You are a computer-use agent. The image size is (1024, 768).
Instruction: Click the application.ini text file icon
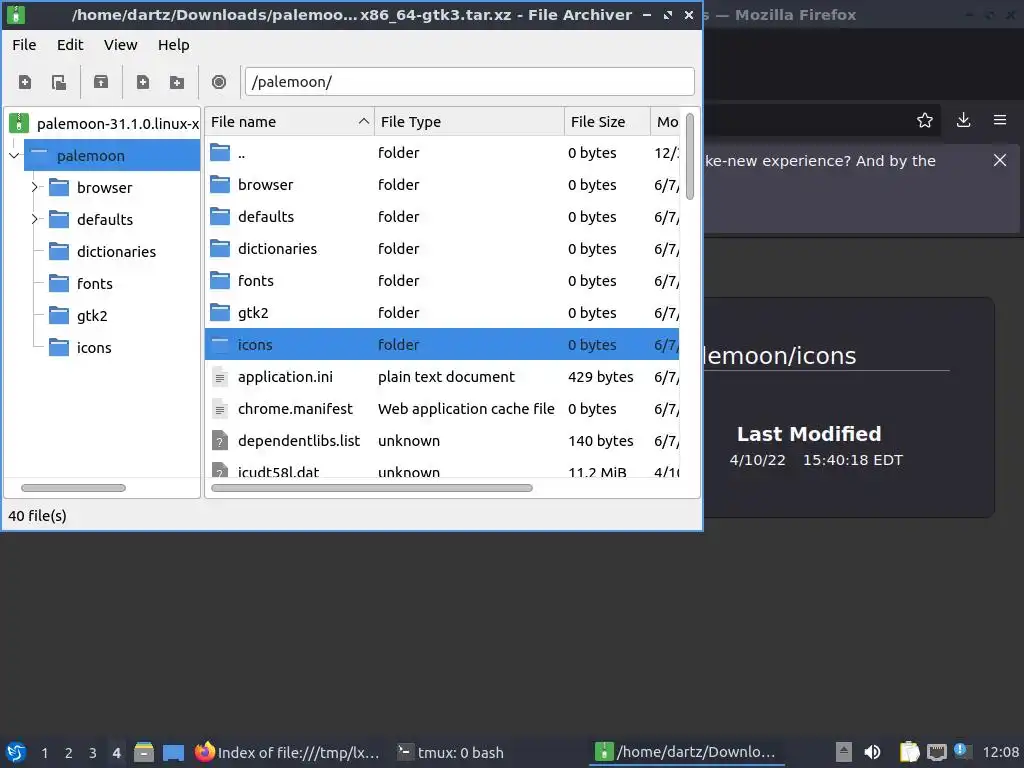(220, 377)
